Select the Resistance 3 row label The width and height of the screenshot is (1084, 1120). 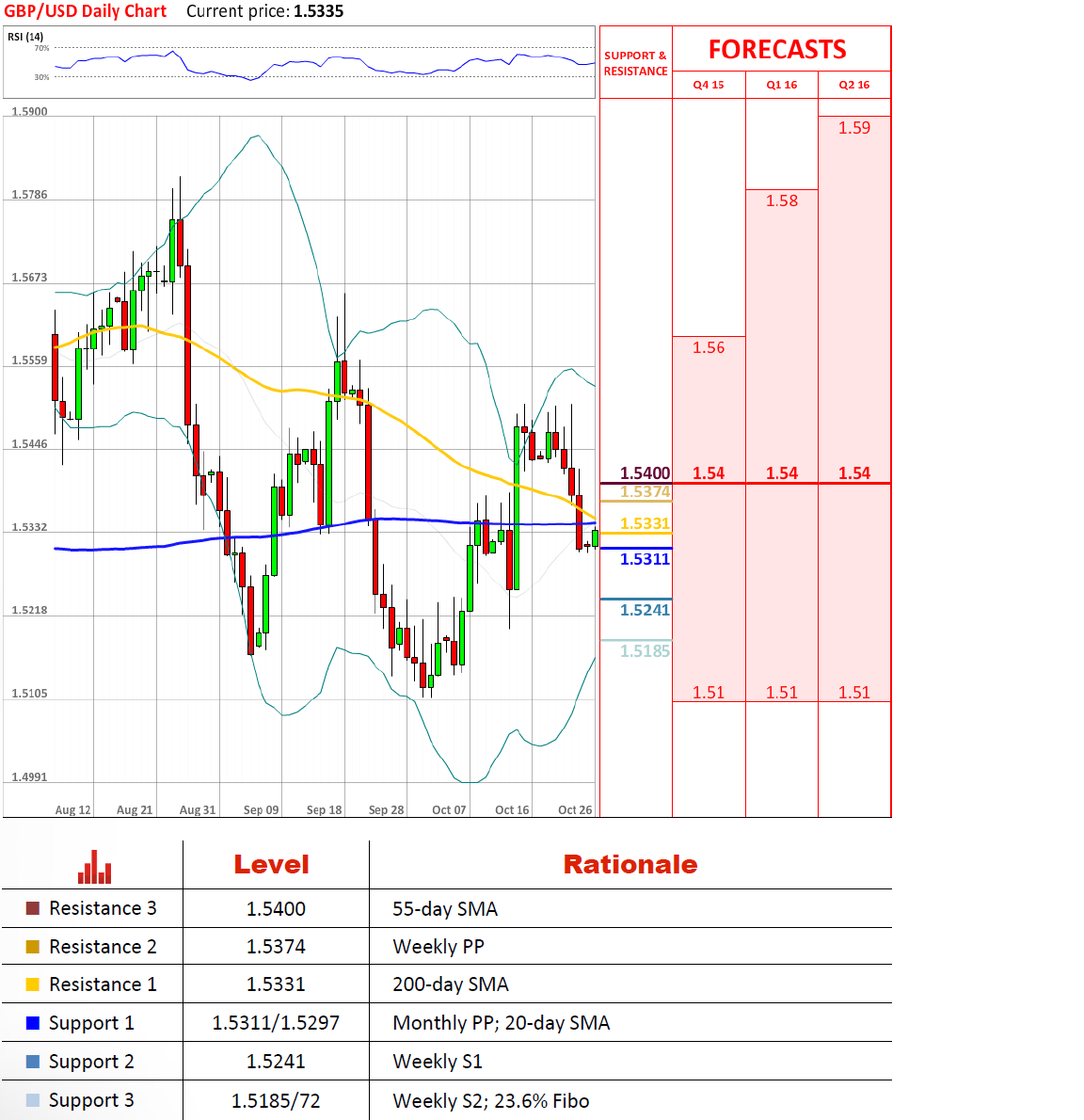[103, 908]
